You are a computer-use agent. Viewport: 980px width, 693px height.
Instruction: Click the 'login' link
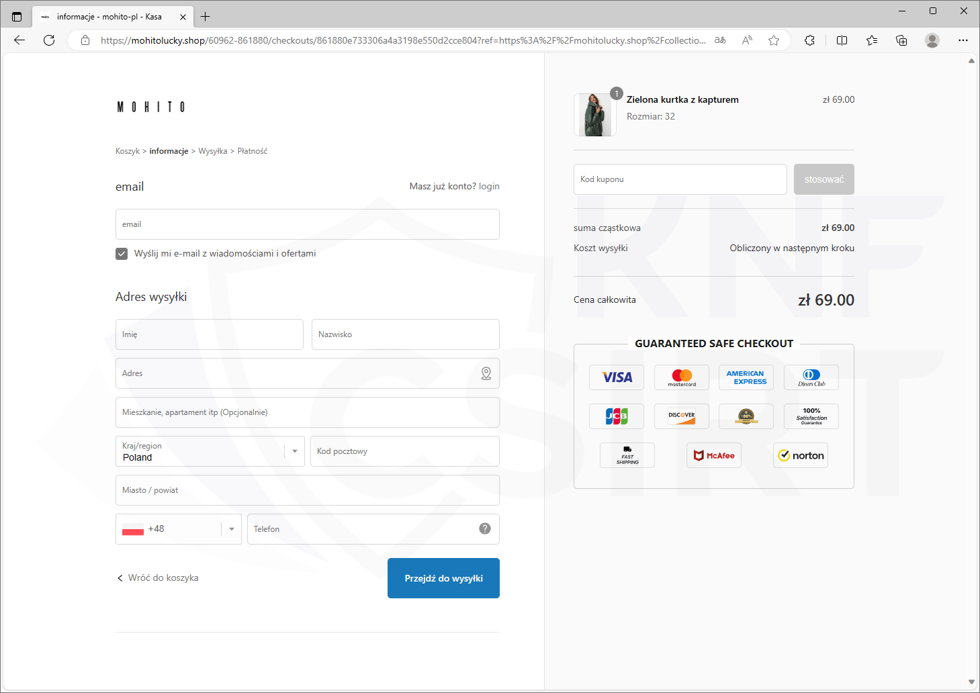pos(489,186)
